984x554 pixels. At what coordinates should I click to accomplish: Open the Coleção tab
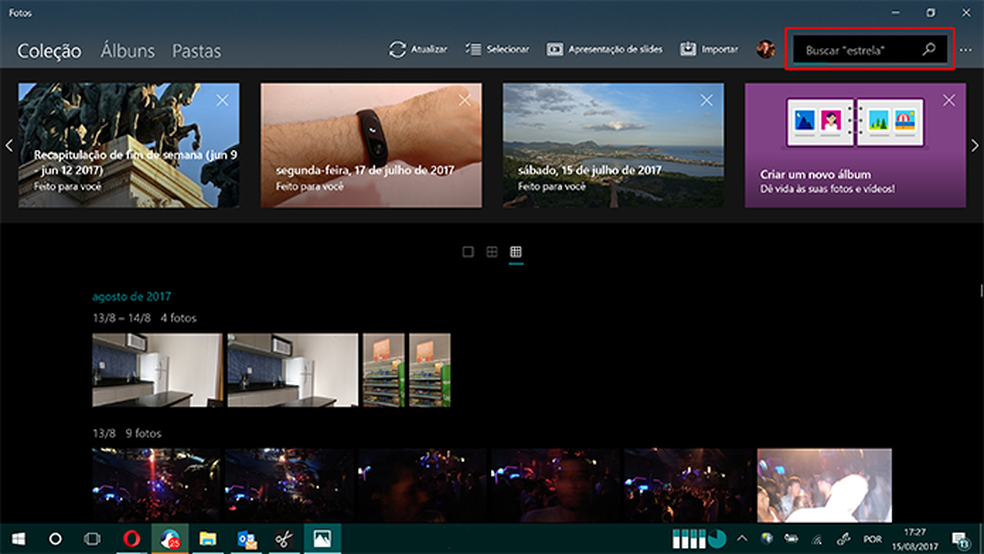coord(49,51)
